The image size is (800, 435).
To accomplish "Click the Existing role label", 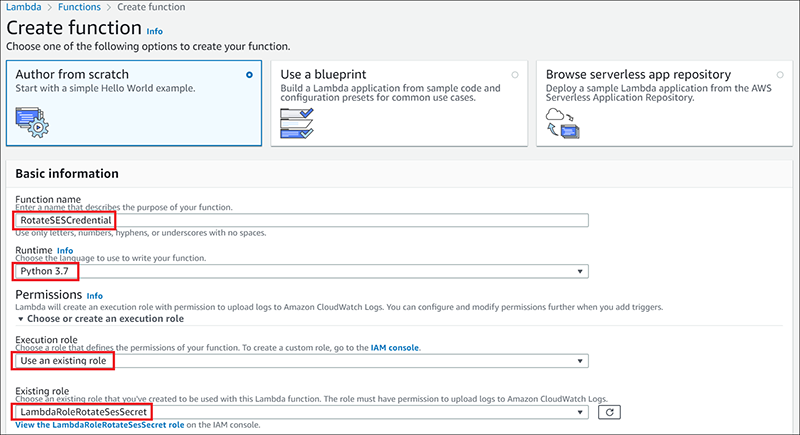I will click(x=42, y=391).
